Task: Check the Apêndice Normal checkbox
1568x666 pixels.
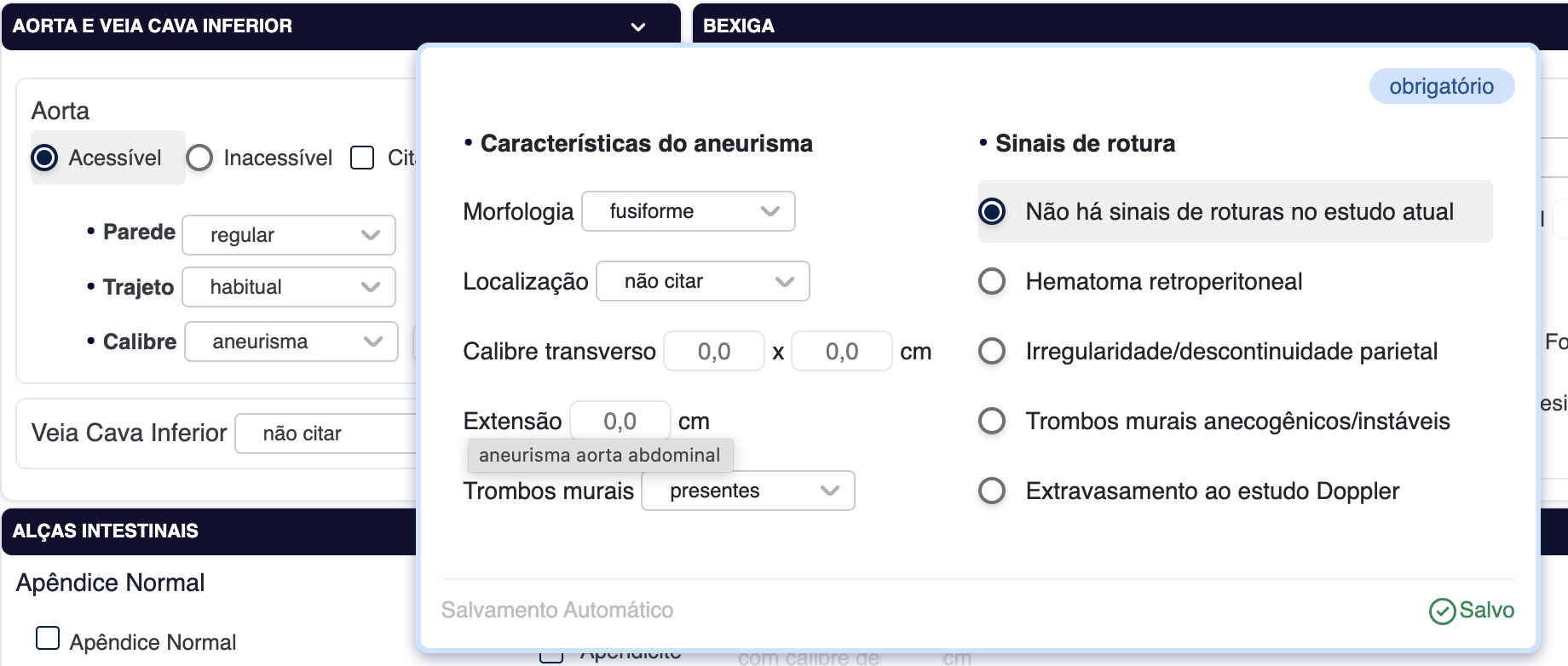Action: coord(48,638)
